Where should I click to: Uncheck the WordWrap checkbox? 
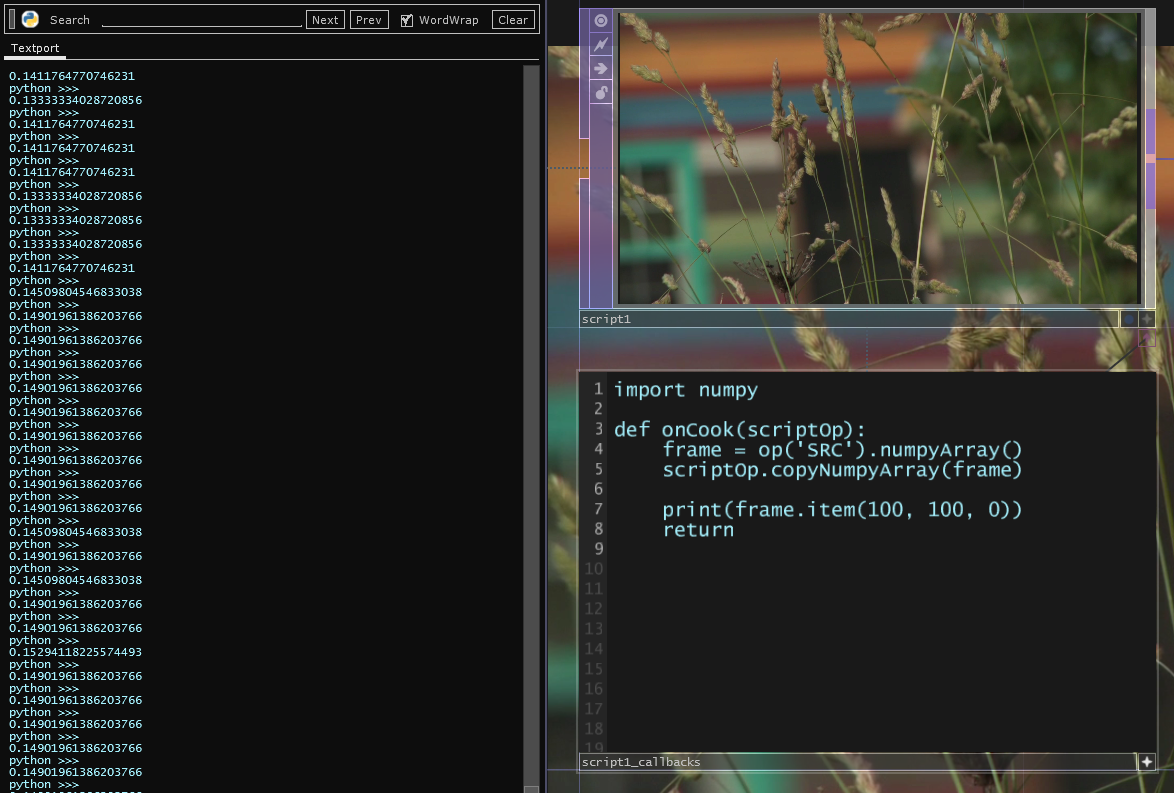point(407,20)
